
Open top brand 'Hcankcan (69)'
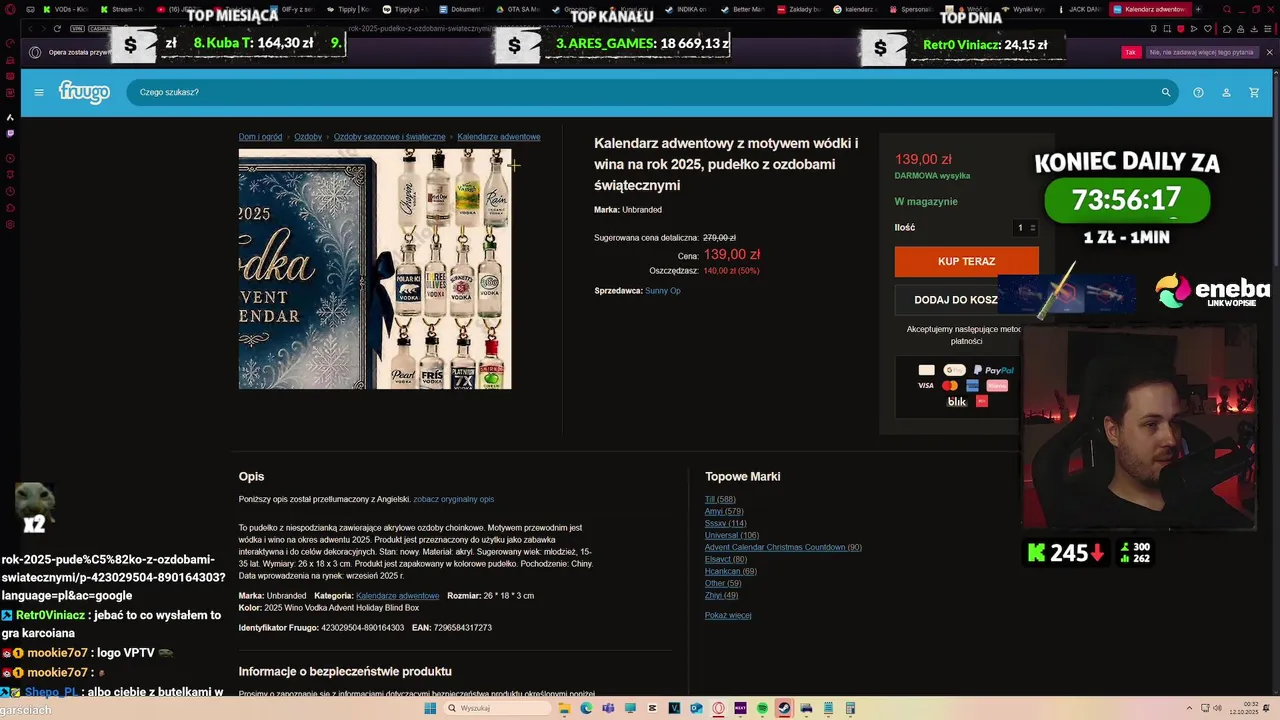[x=731, y=572]
